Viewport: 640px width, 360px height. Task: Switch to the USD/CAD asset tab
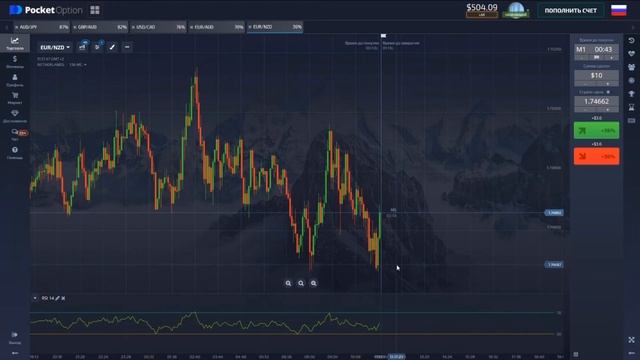pyautogui.click(x=158, y=27)
